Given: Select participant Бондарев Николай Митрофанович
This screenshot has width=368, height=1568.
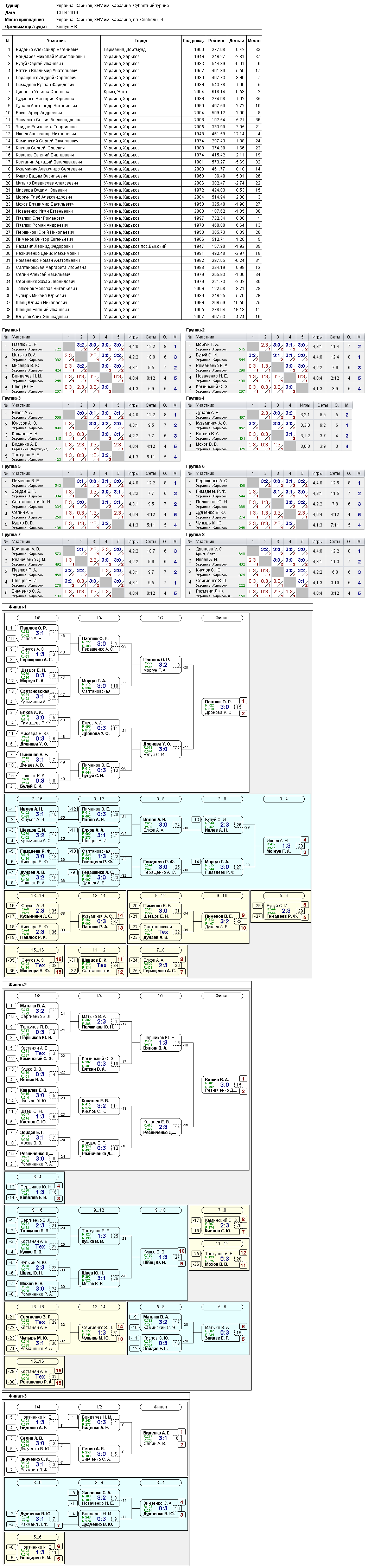Looking at the screenshot, I should point(50,57).
